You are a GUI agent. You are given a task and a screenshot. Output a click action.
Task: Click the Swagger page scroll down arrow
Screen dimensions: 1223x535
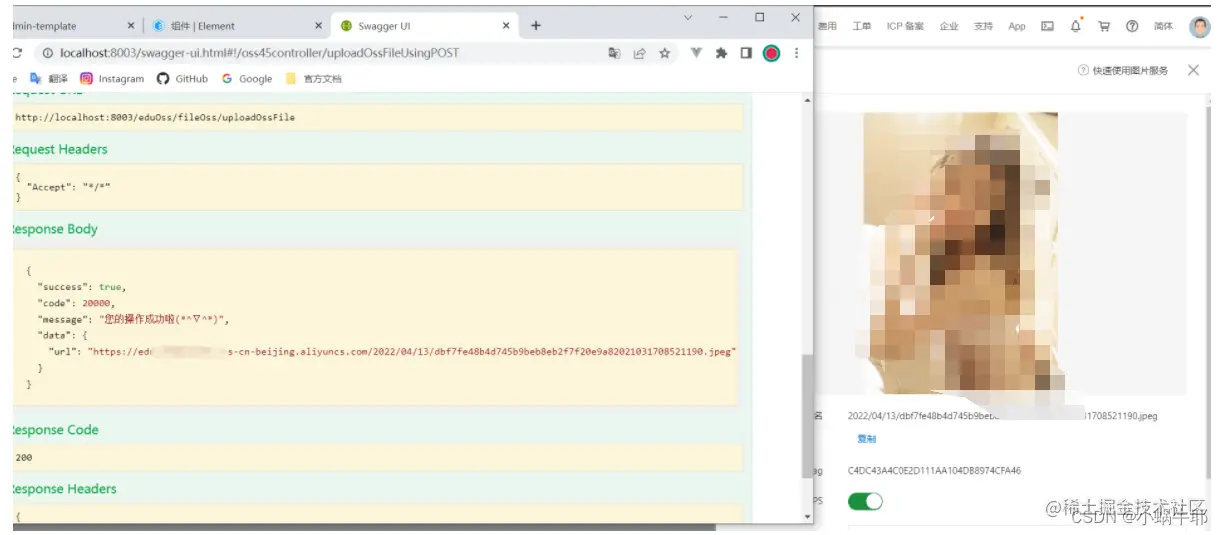808,516
